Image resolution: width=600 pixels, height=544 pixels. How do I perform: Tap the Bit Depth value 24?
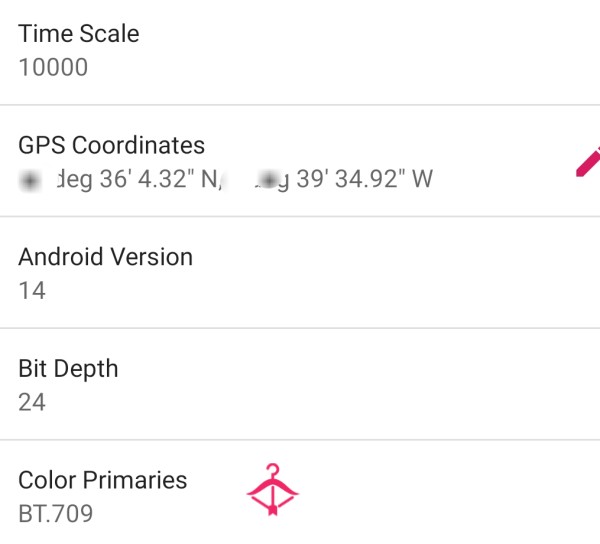(32, 402)
